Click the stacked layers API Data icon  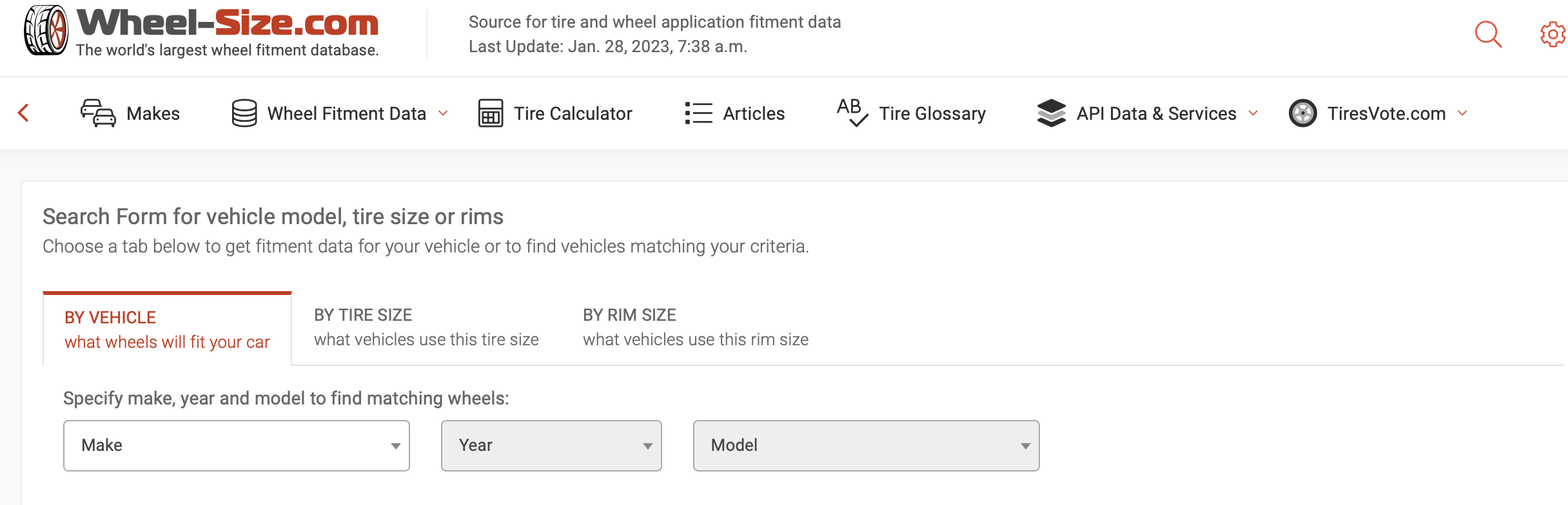[1051, 113]
